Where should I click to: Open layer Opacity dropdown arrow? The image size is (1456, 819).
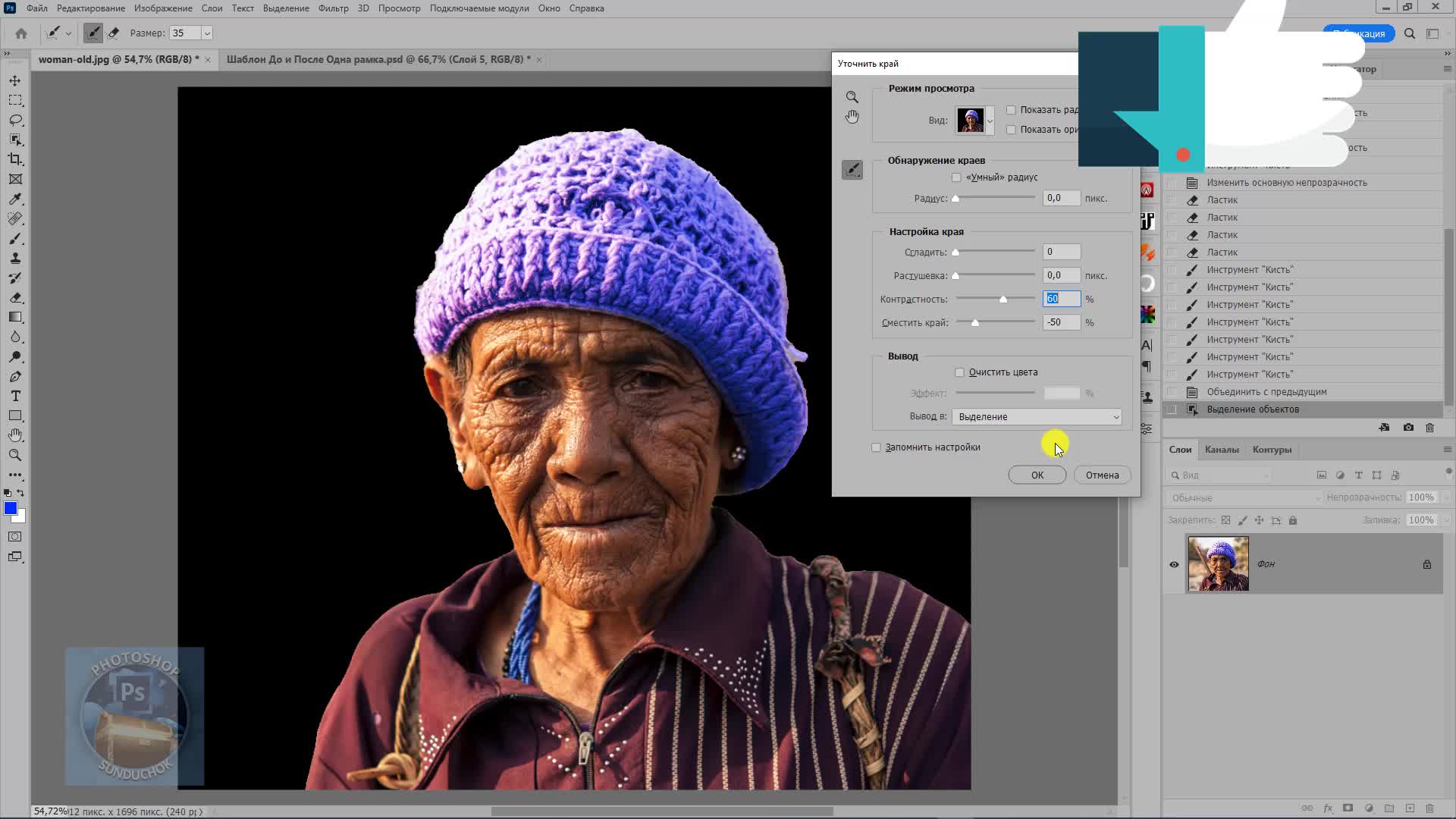coord(1445,497)
